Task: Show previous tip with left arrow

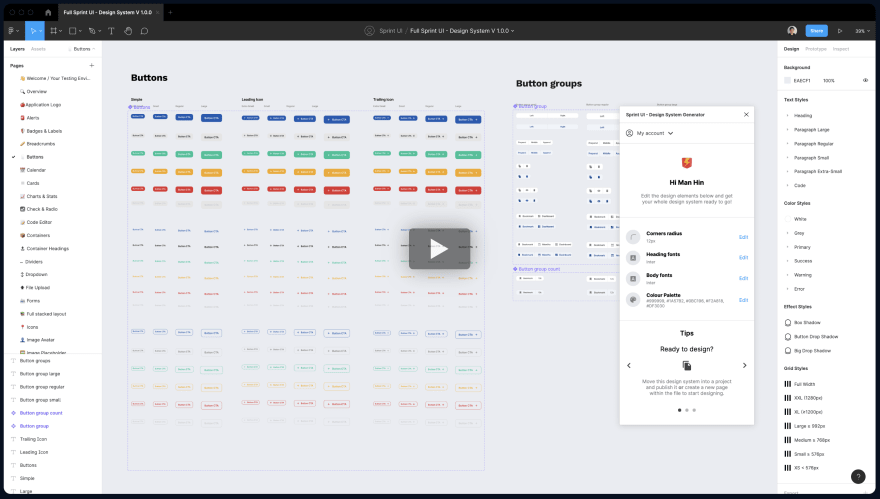Action: point(629,365)
